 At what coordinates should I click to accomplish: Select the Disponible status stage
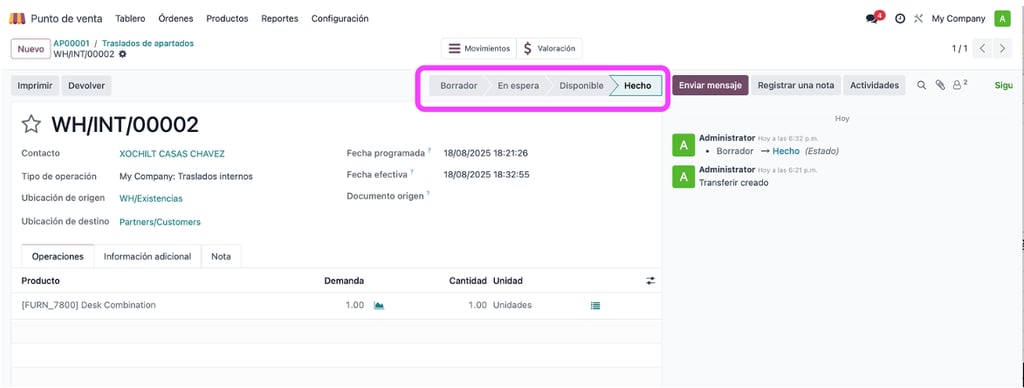click(x=581, y=86)
